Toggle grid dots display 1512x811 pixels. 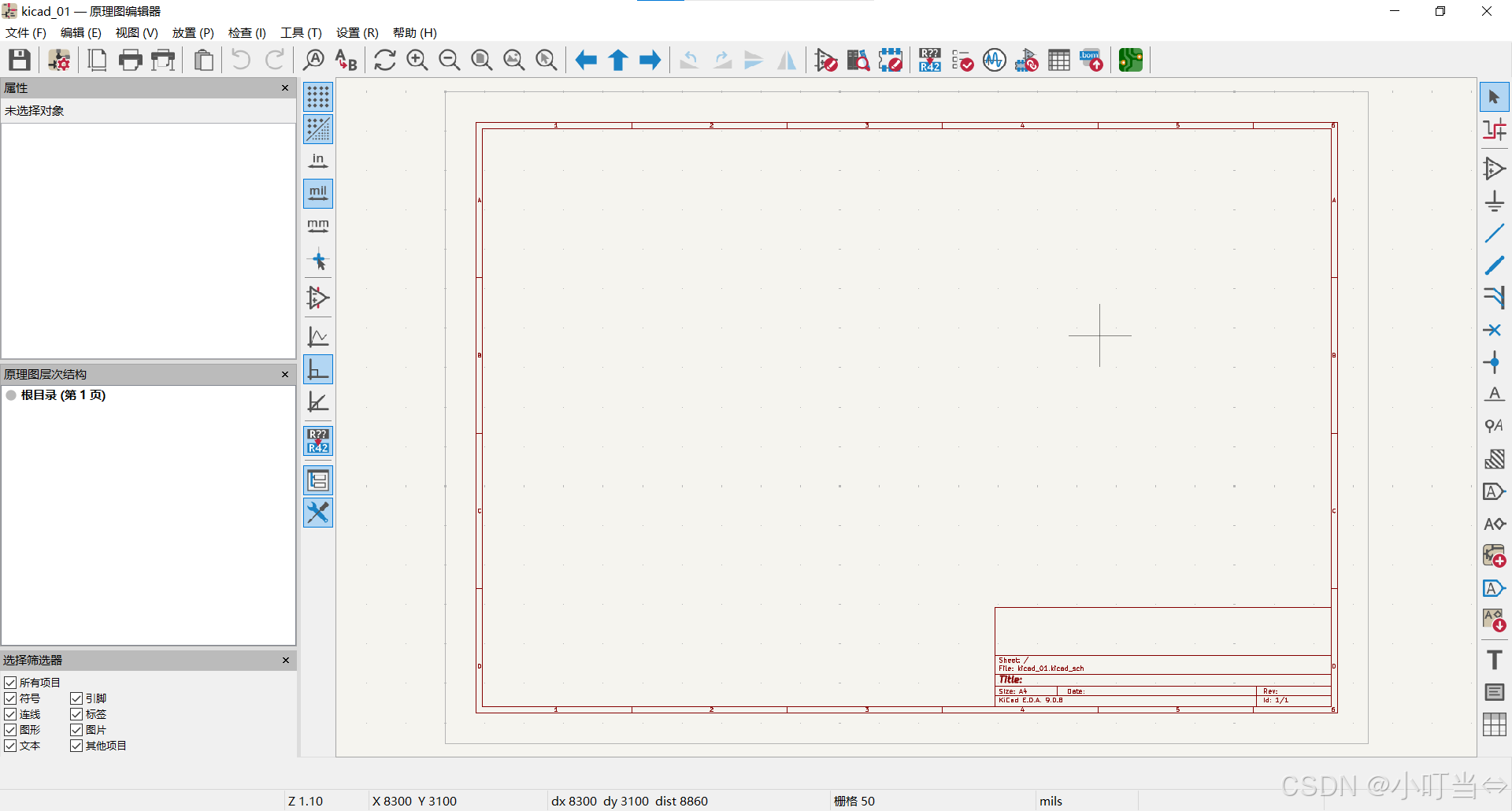coord(318,97)
